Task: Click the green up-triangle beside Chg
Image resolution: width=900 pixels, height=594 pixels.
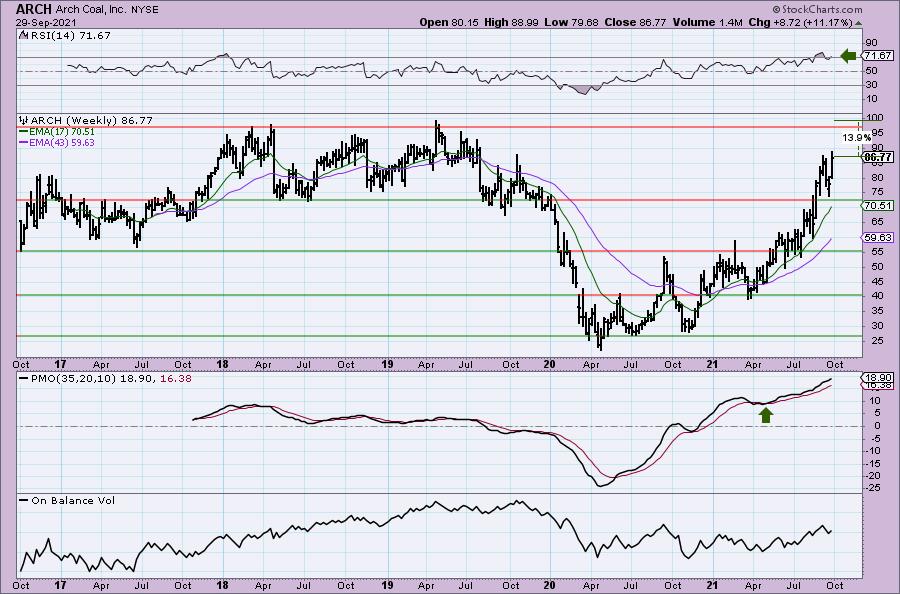Action: 858,23
